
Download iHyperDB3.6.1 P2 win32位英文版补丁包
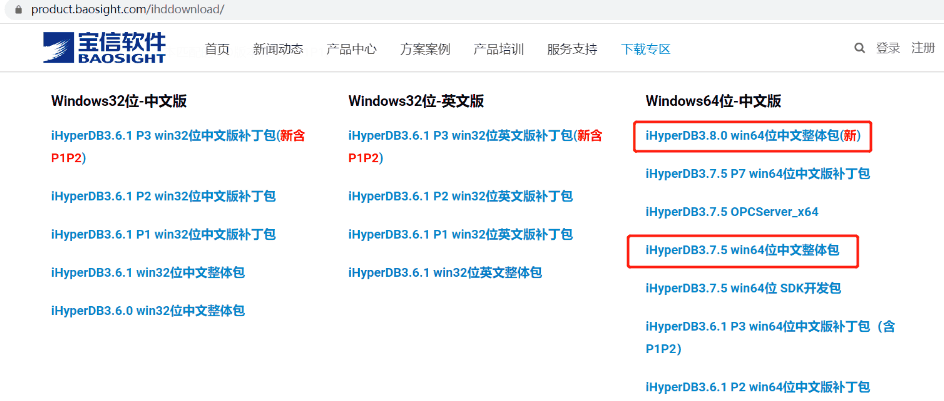461,196
